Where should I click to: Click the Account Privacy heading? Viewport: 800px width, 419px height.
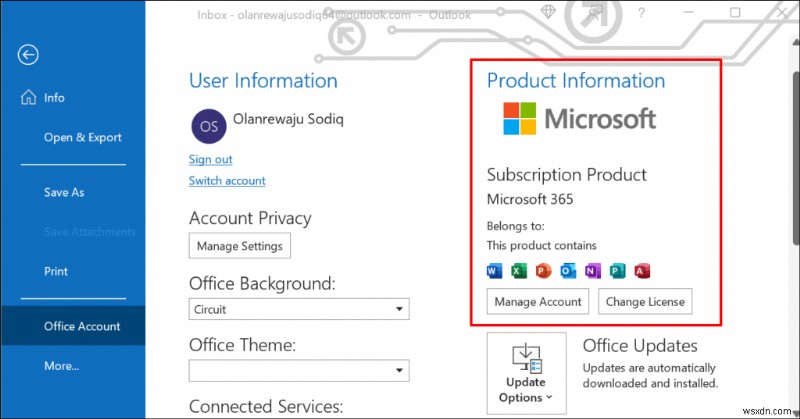(x=250, y=218)
